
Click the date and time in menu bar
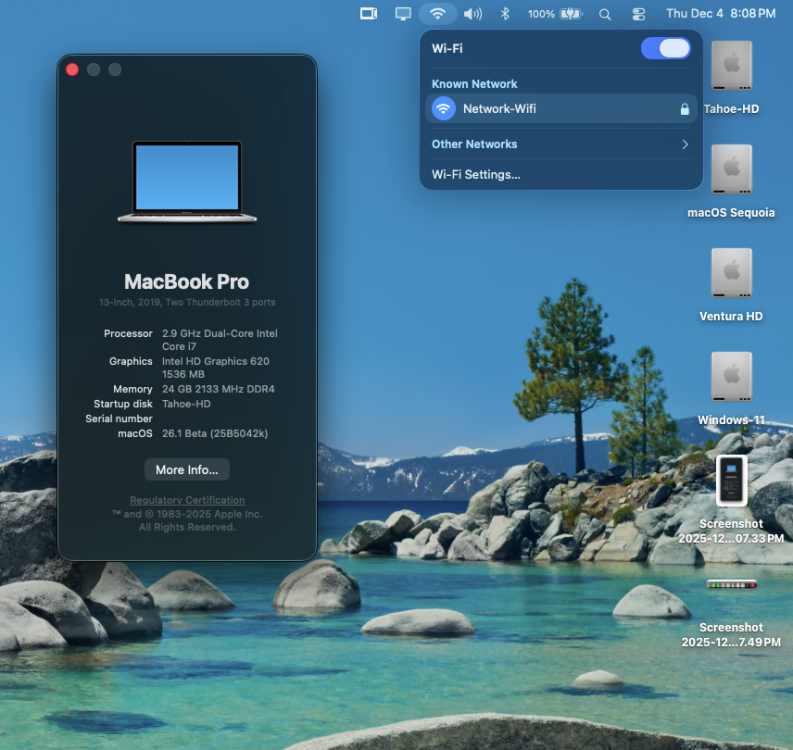[721, 14]
